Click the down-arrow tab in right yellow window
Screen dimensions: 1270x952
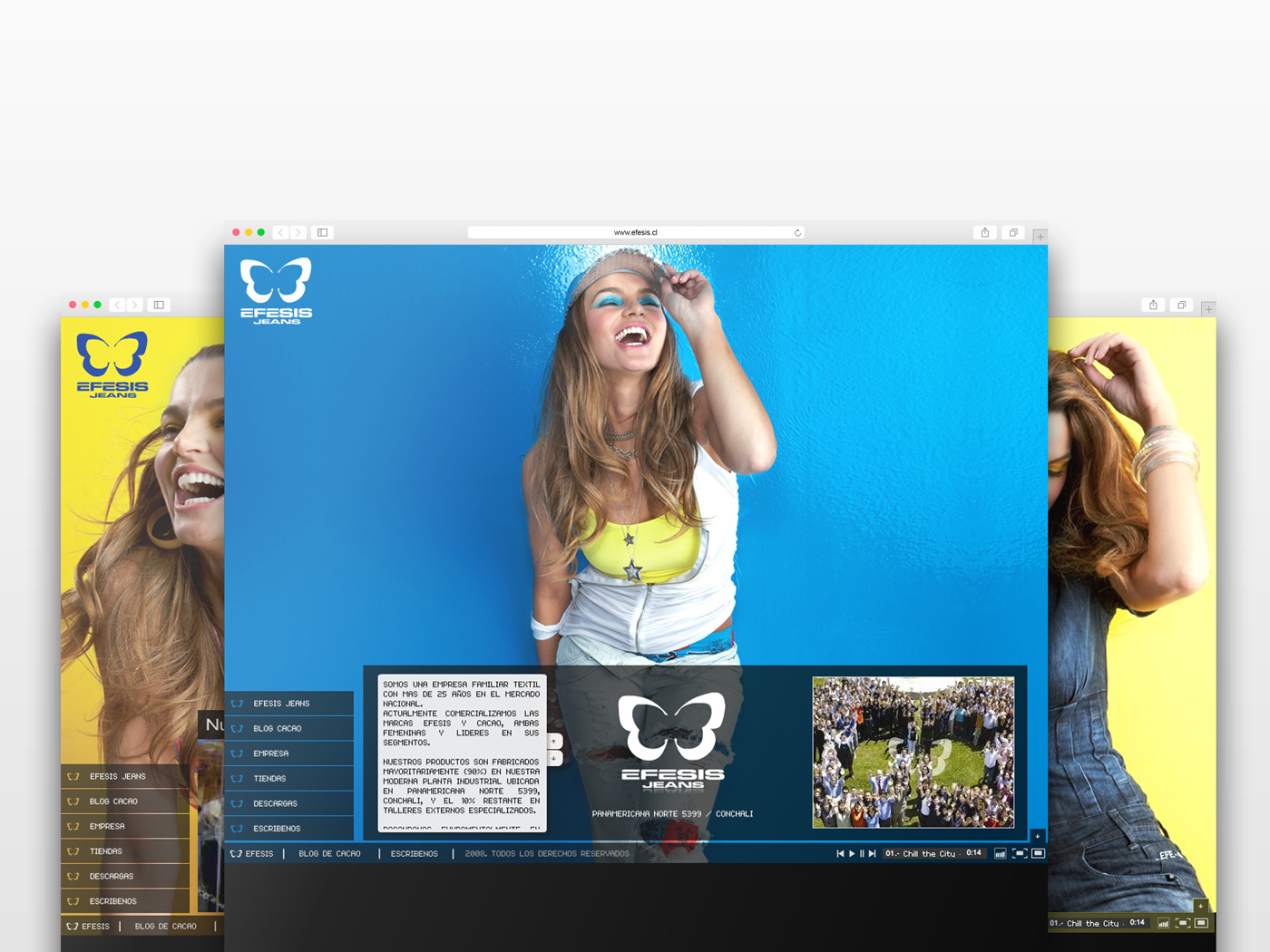(x=1201, y=906)
